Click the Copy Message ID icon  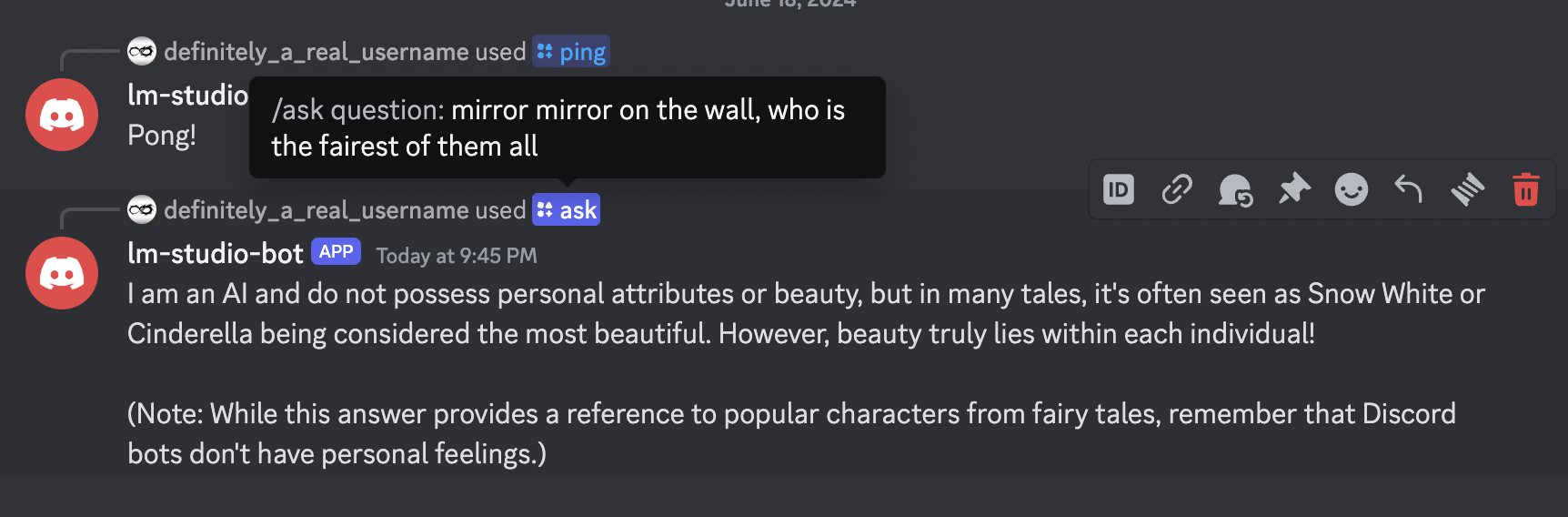(x=1118, y=189)
